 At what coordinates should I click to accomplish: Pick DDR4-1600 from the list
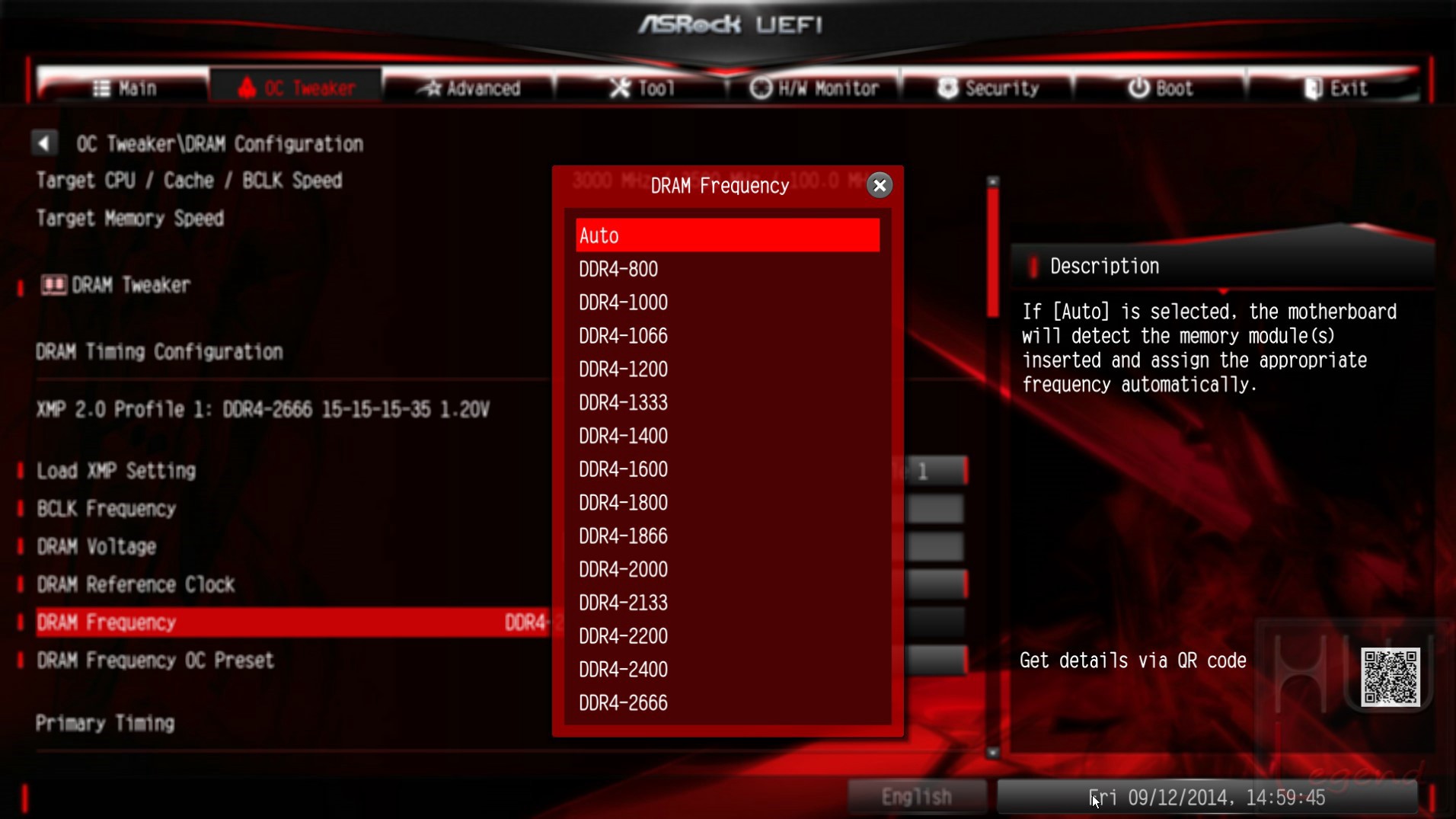pos(727,469)
